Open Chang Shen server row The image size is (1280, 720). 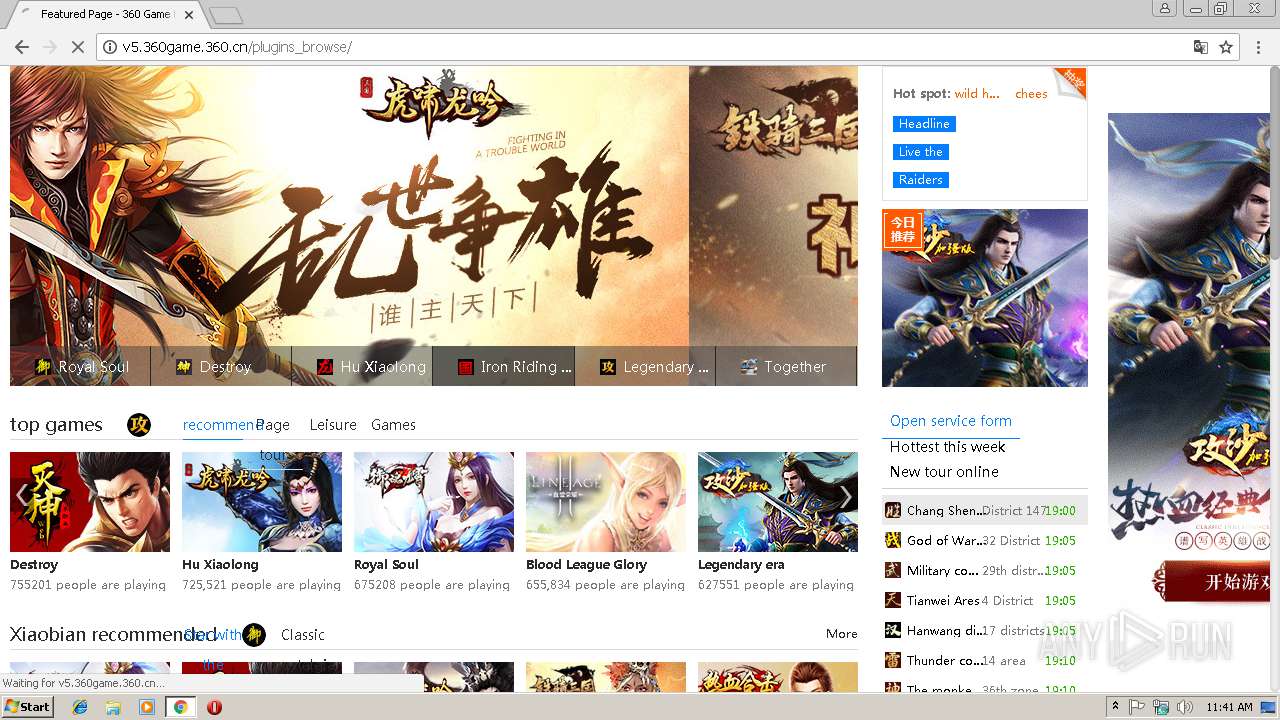[985, 510]
